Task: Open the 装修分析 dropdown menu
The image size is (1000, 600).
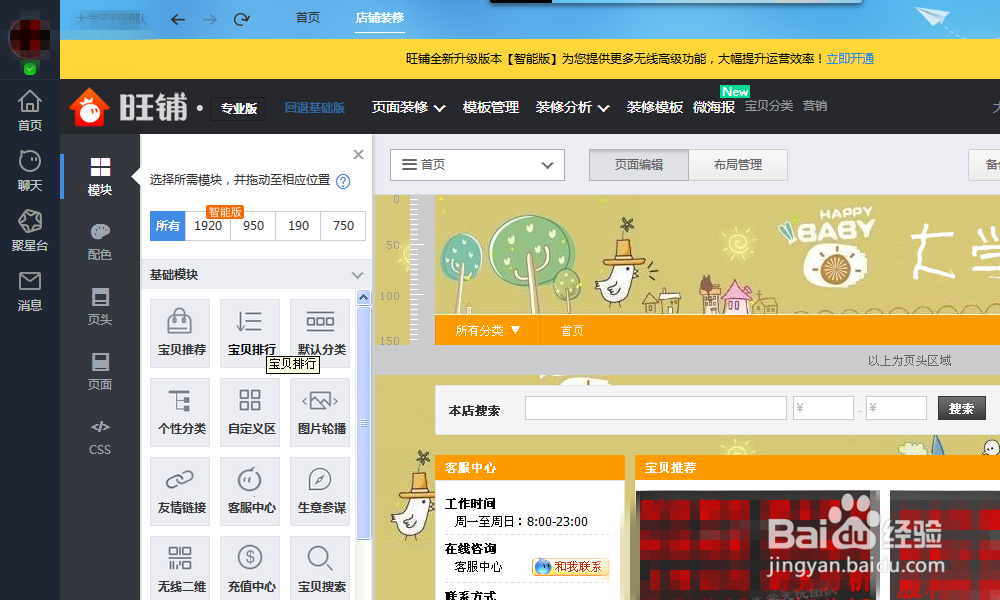Action: pos(572,107)
